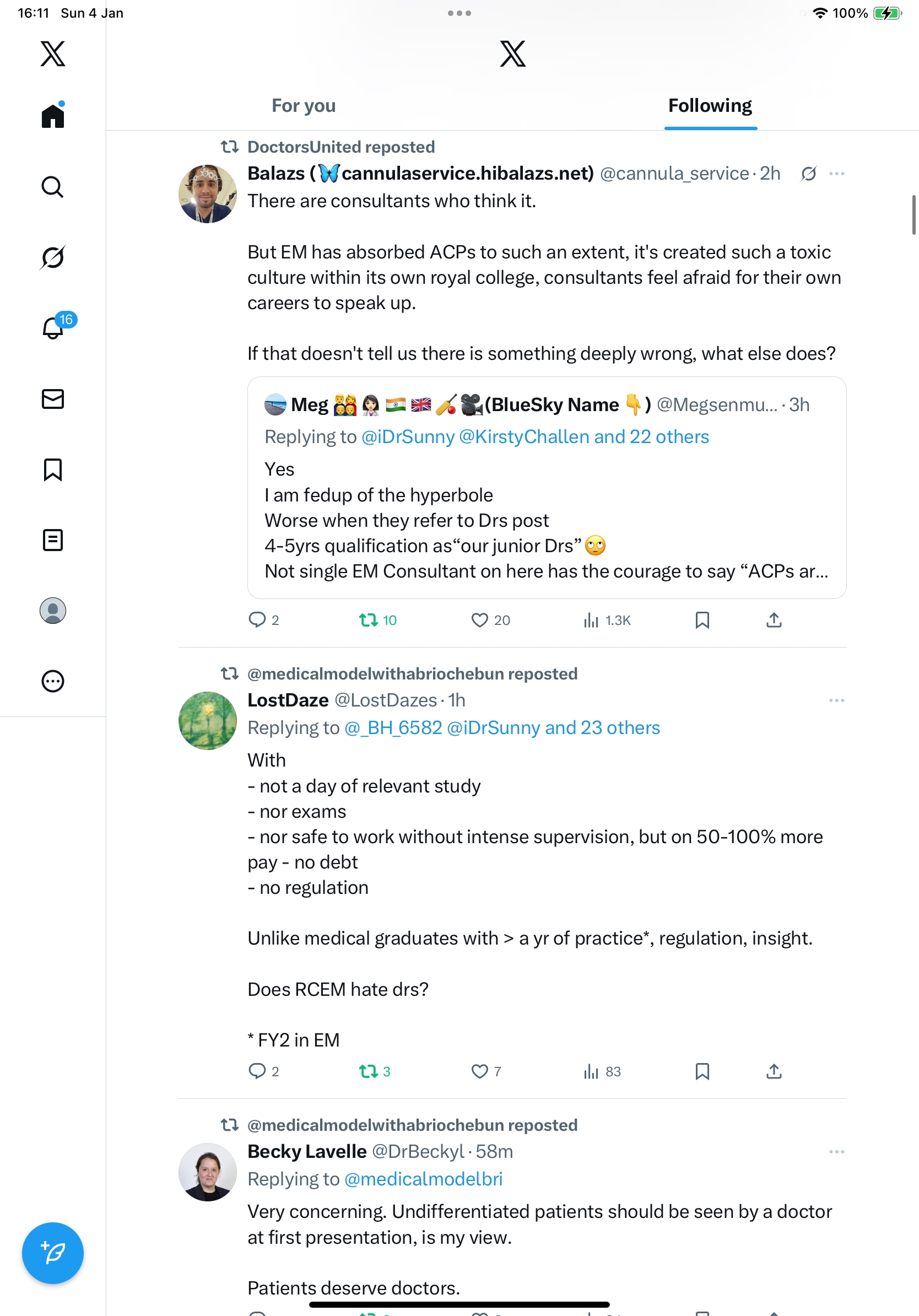Open Lists icon in the sidebar
The width and height of the screenshot is (919, 1316).
pyautogui.click(x=53, y=540)
